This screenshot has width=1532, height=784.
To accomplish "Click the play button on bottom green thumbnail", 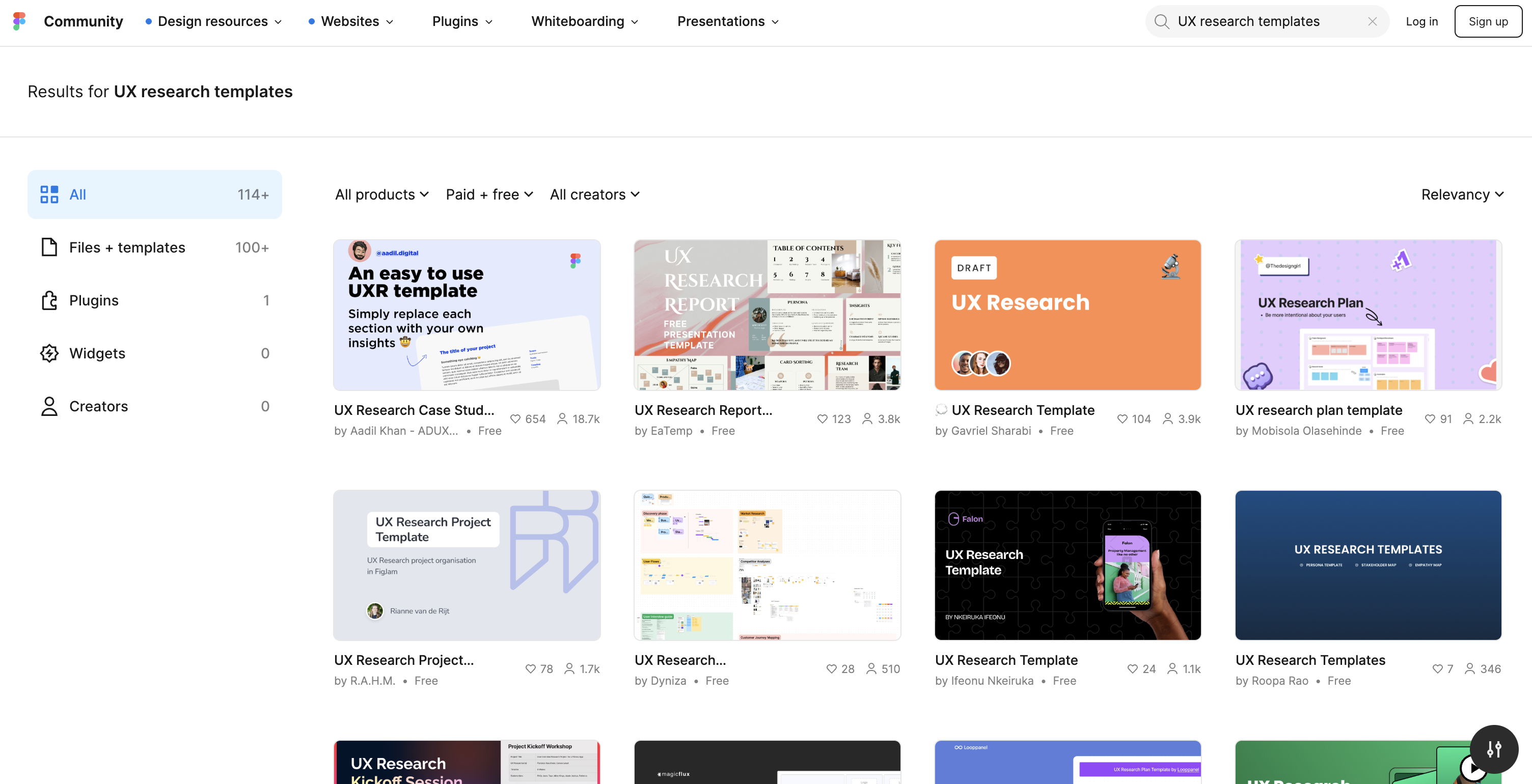I will [x=1473, y=768].
